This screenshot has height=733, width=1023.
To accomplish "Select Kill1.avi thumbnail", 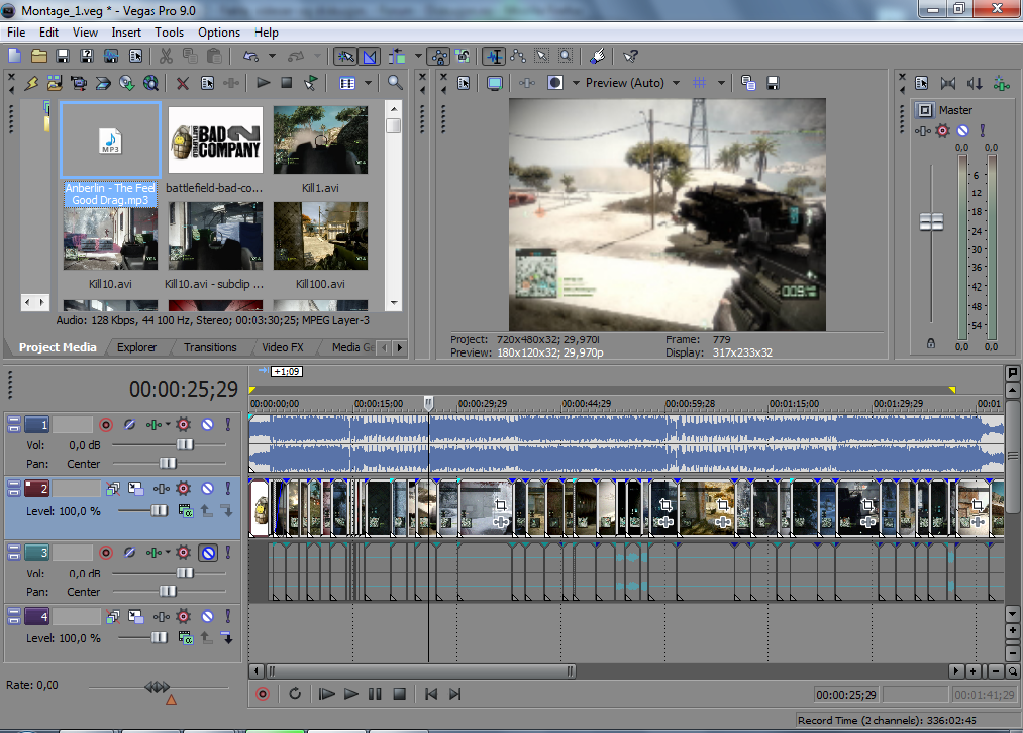I will [x=320, y=140].
